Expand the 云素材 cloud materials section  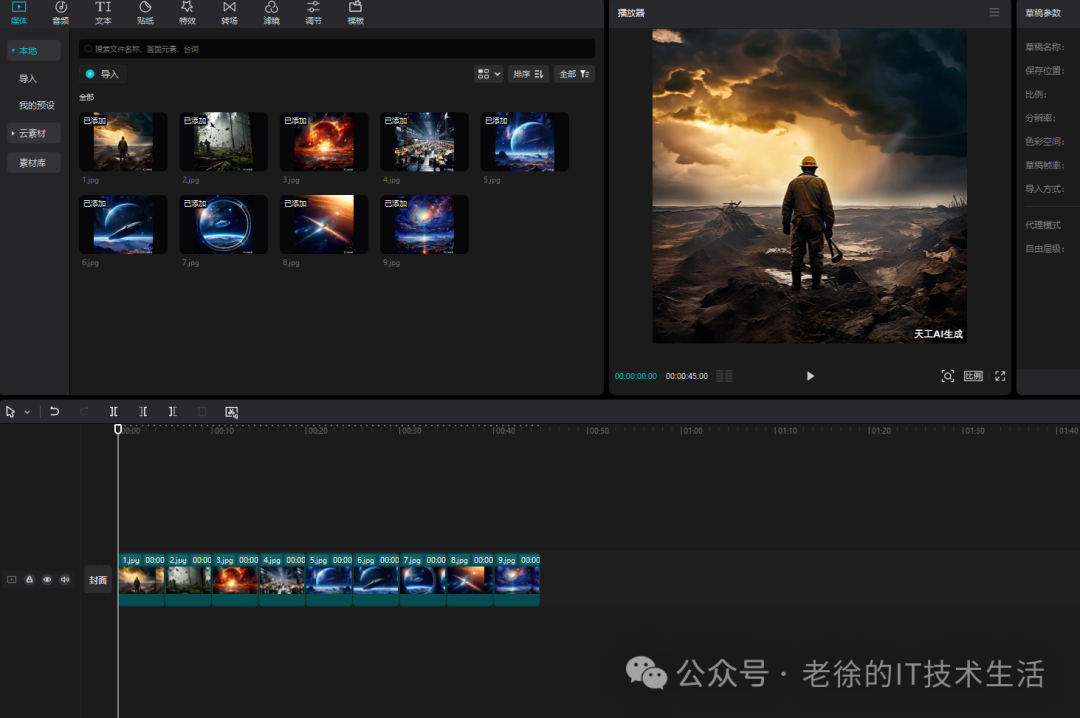coord(34,133)
